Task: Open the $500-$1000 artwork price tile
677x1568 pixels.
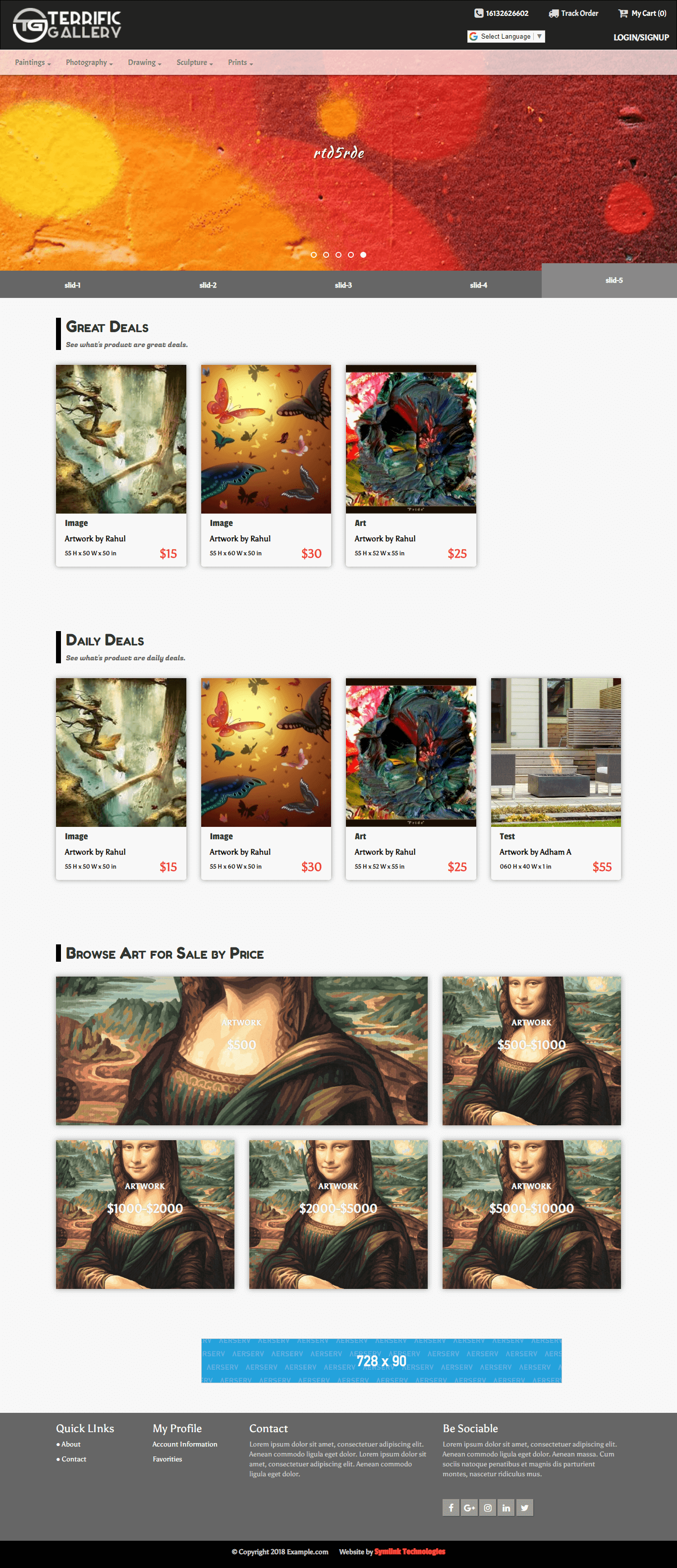Action: click(531, 1050)
